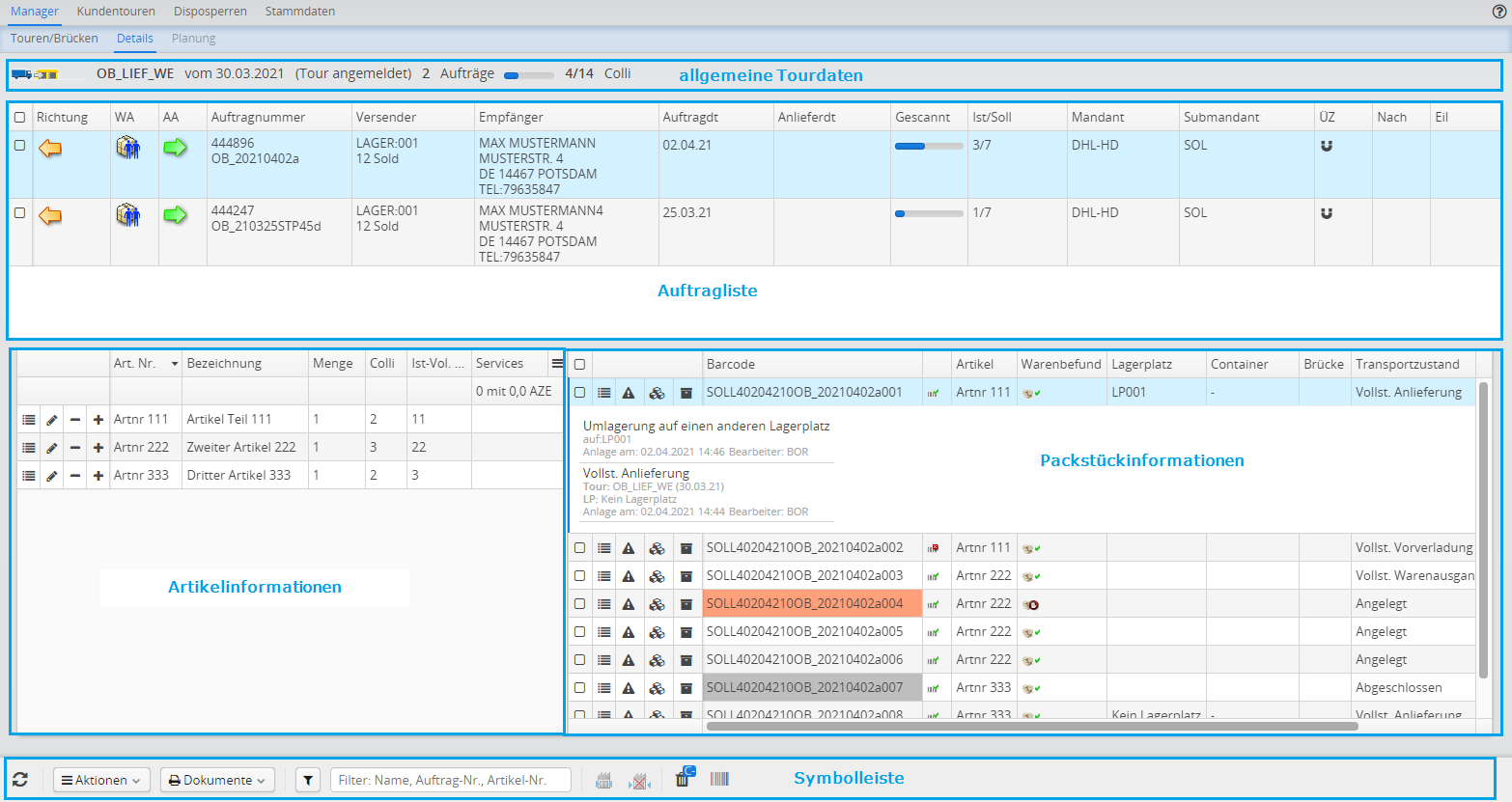Click the orange Richtung arrow for order 444247

(x=50, y=215)
